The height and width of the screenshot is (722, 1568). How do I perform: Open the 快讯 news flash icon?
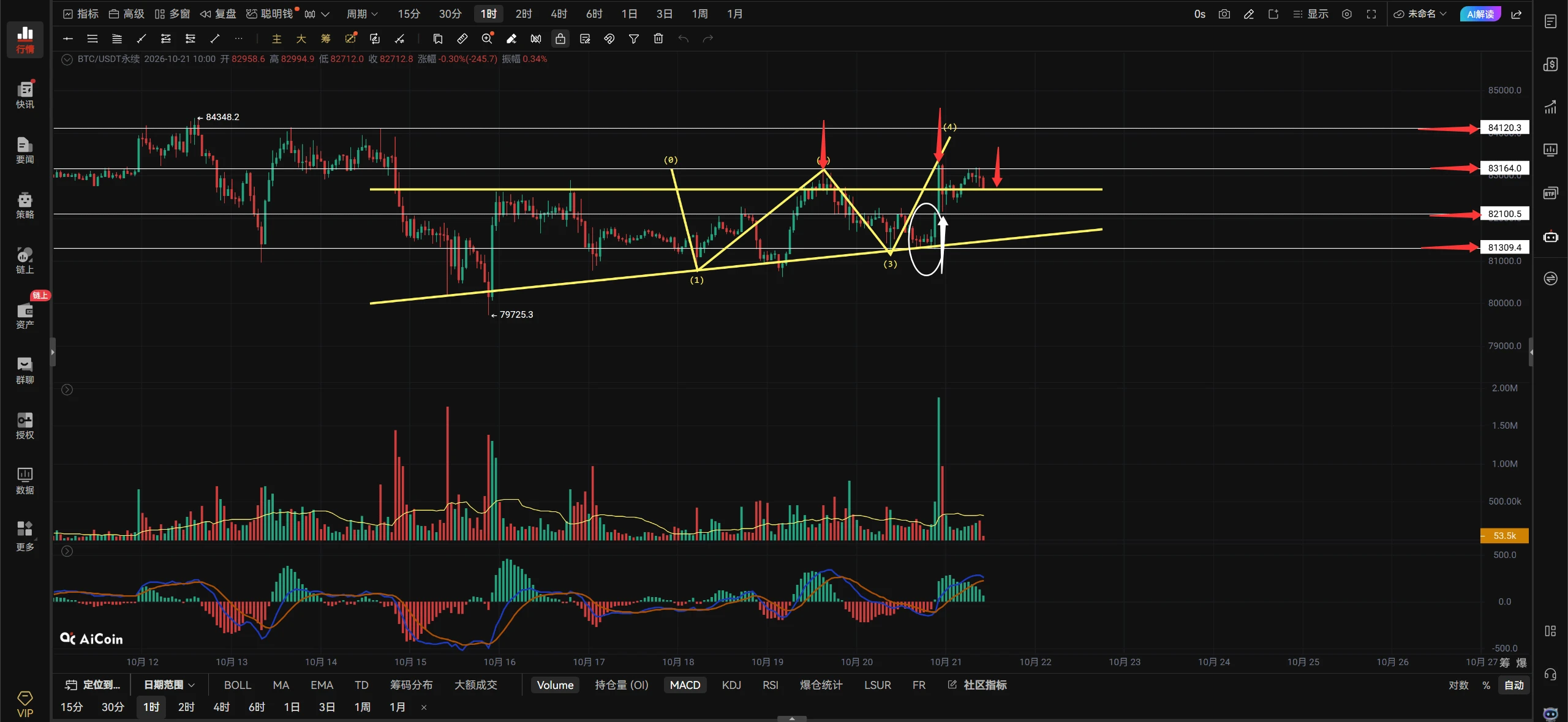tap(25, 95)
